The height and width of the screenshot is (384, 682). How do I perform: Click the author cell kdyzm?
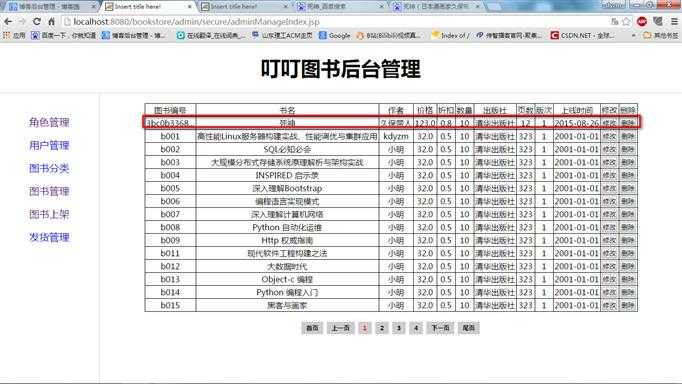pos(396,136)
